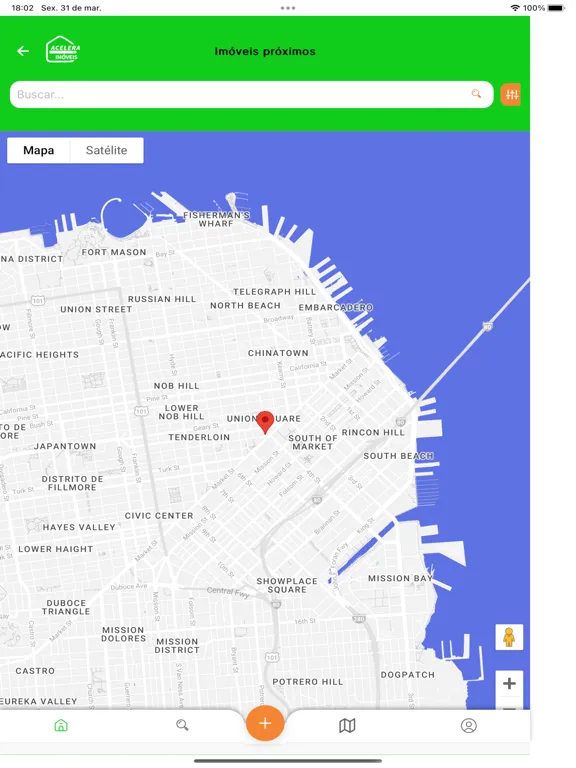
Task: Click the Wi-Fi status icon
Action: pyautogui.click(x=515, y=8)
